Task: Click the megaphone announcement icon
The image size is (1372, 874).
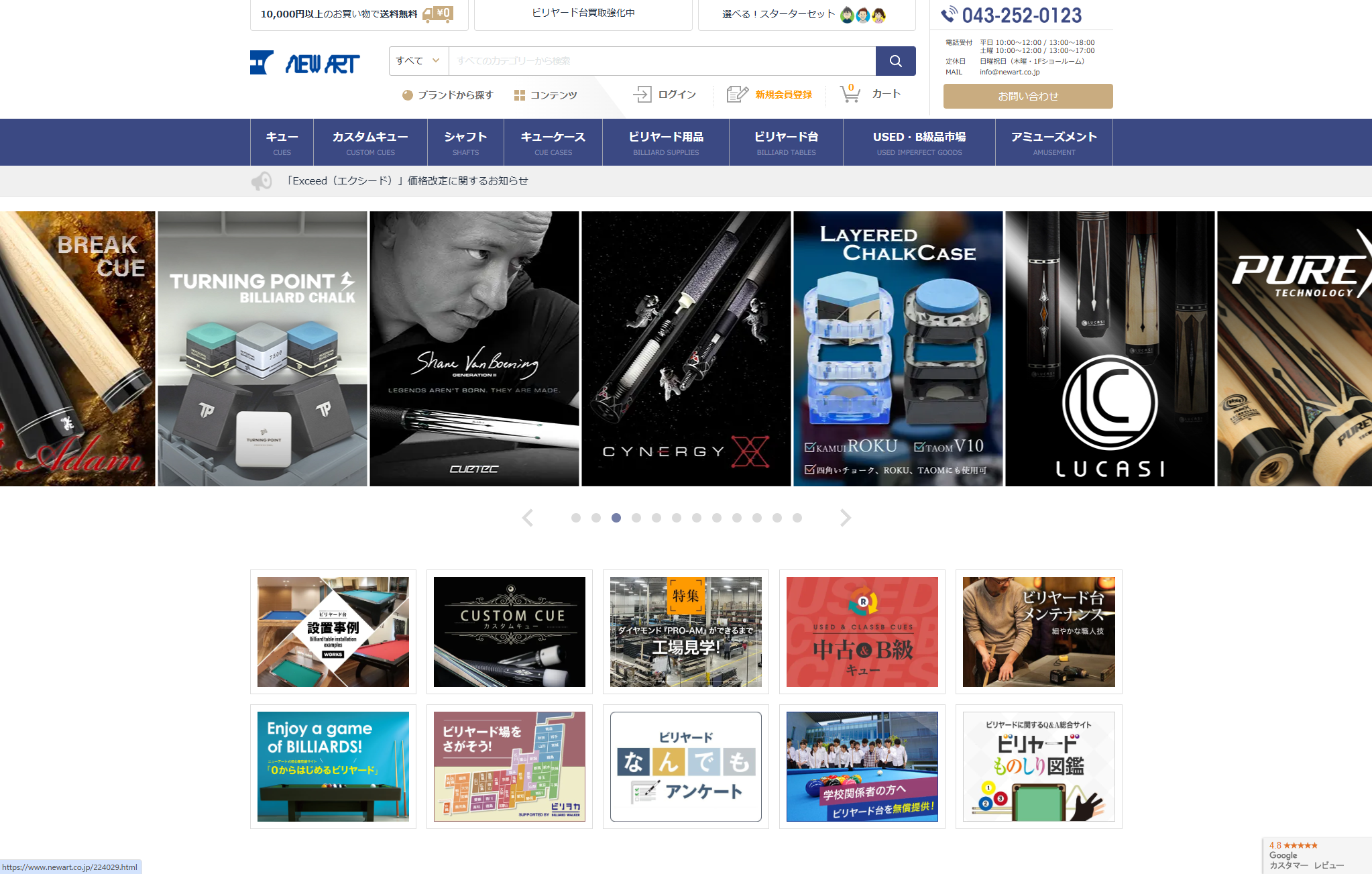Action: (x=262, y=181)
